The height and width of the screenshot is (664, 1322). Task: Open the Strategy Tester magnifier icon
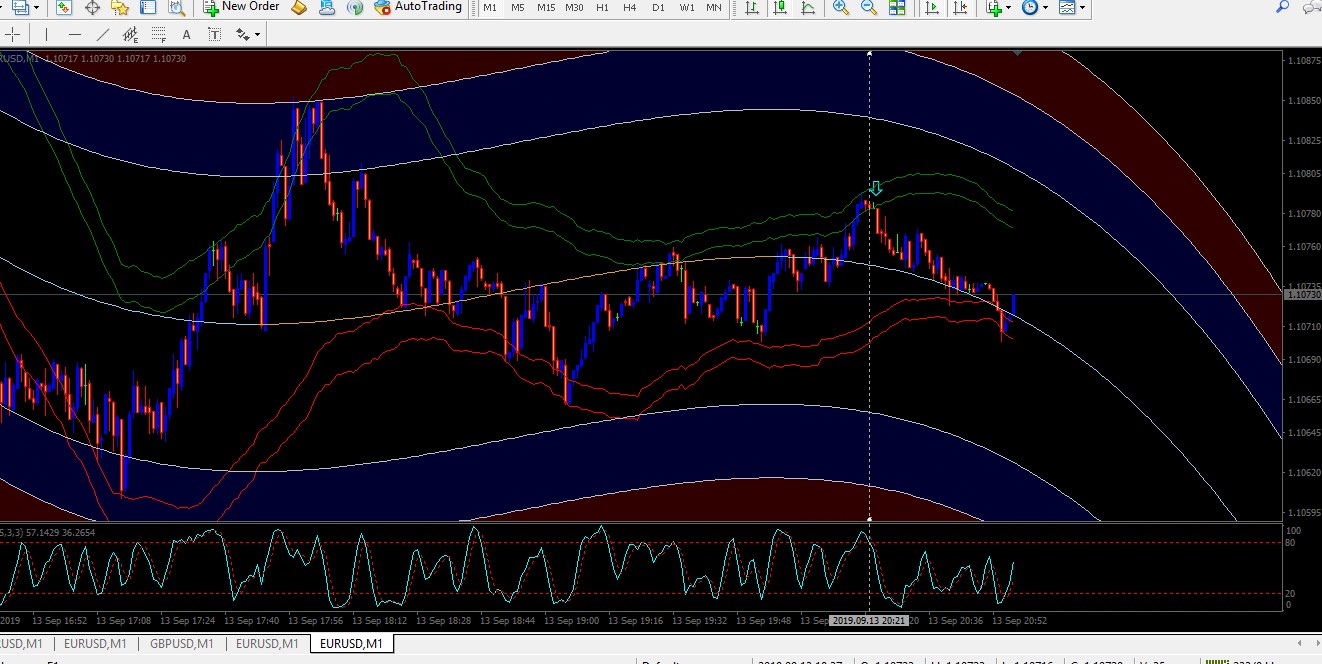[x=176, y=8]
